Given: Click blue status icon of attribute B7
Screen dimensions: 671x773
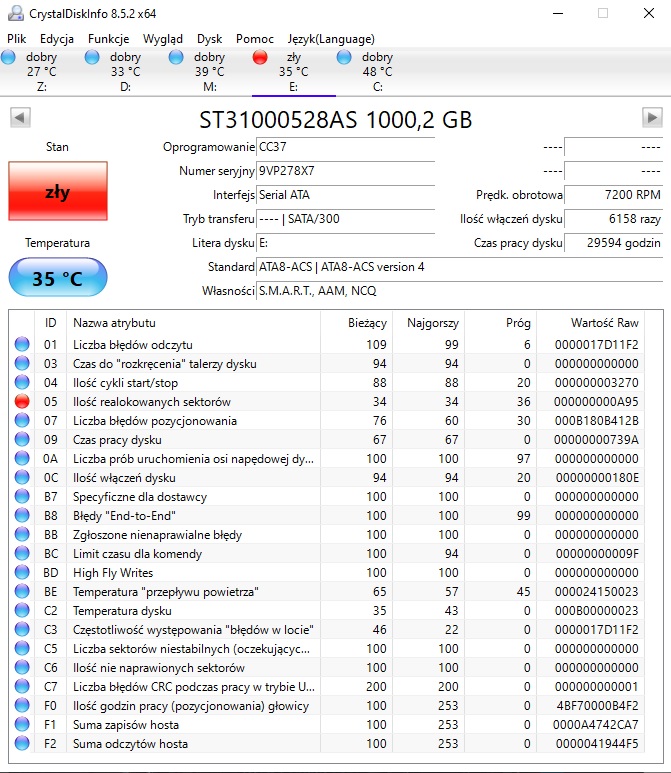Looking at the screenshot, I should point(22,496).
